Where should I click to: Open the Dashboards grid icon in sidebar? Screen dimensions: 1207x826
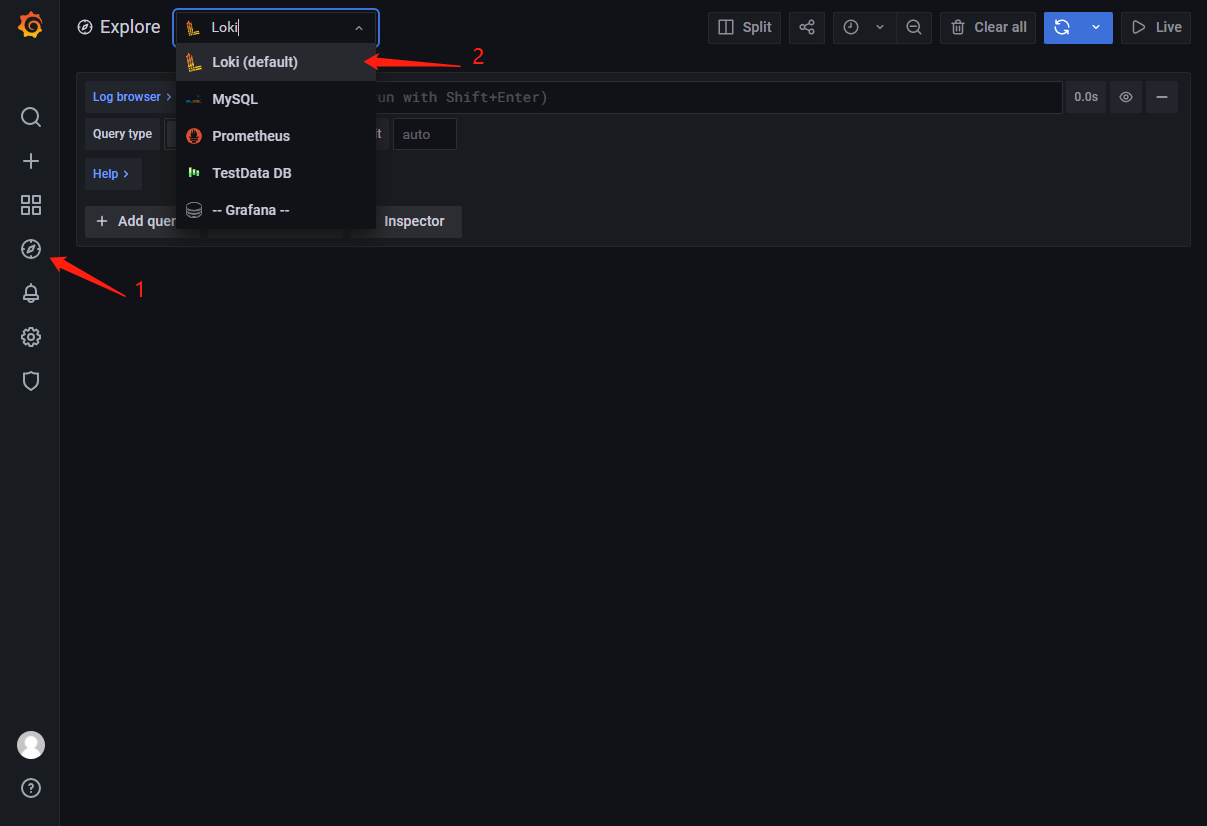coord(31,205)
